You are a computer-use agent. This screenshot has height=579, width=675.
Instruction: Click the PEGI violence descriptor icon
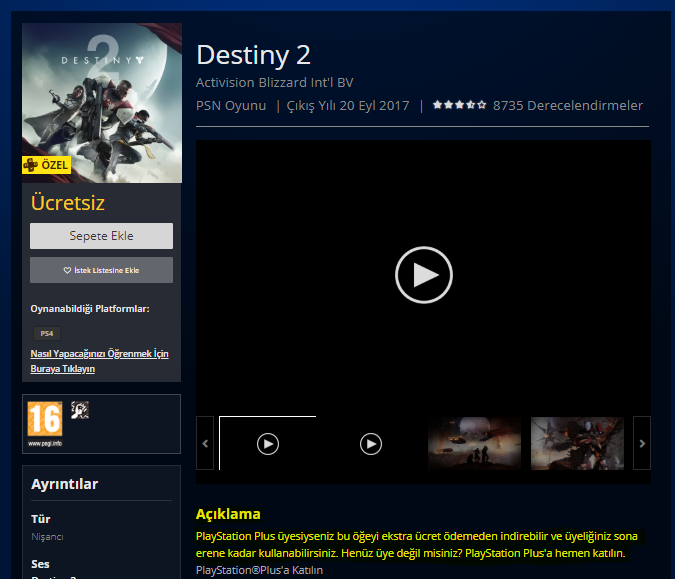tap(80, 410)
